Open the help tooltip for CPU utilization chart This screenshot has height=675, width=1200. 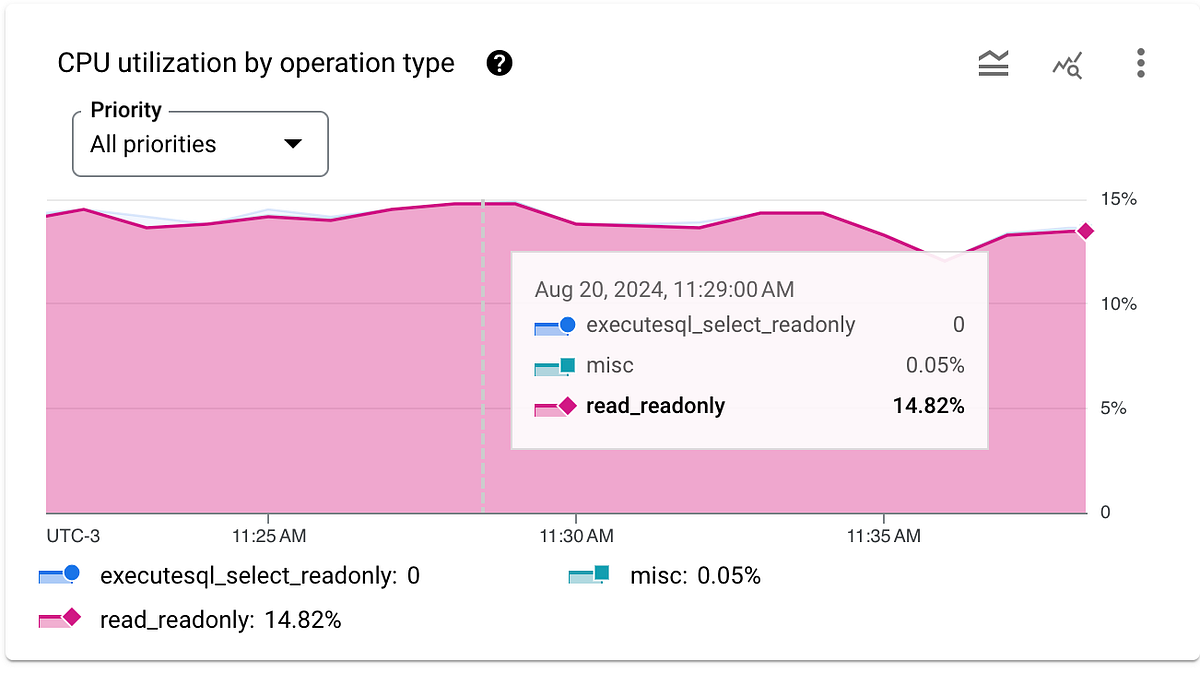498,63
